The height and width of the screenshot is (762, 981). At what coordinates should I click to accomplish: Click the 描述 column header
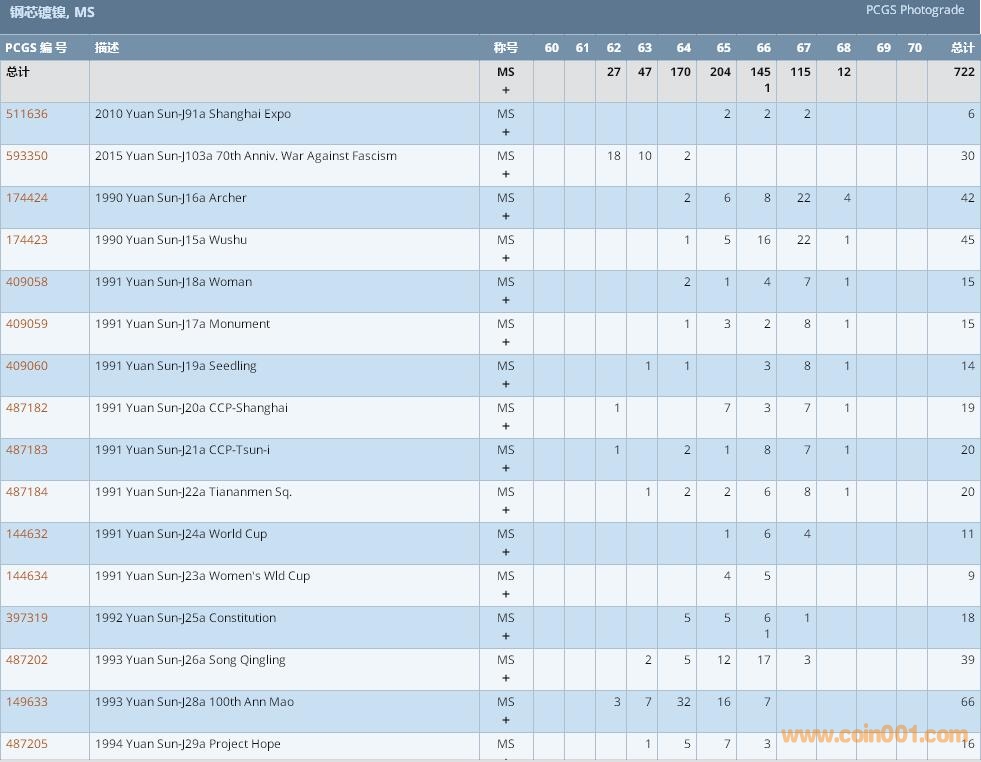coord(107,48)
